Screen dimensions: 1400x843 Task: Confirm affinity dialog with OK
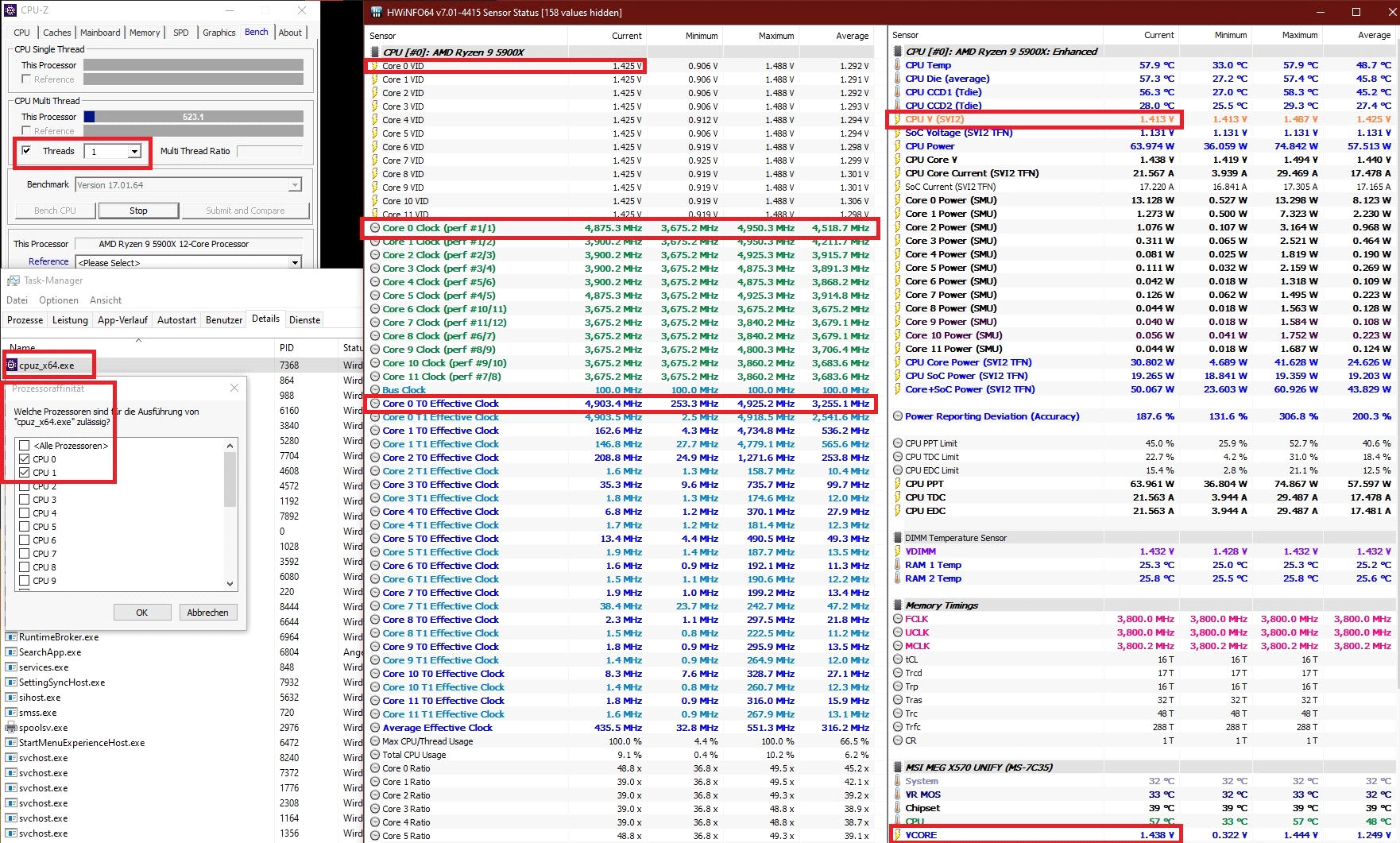(142, 613)
